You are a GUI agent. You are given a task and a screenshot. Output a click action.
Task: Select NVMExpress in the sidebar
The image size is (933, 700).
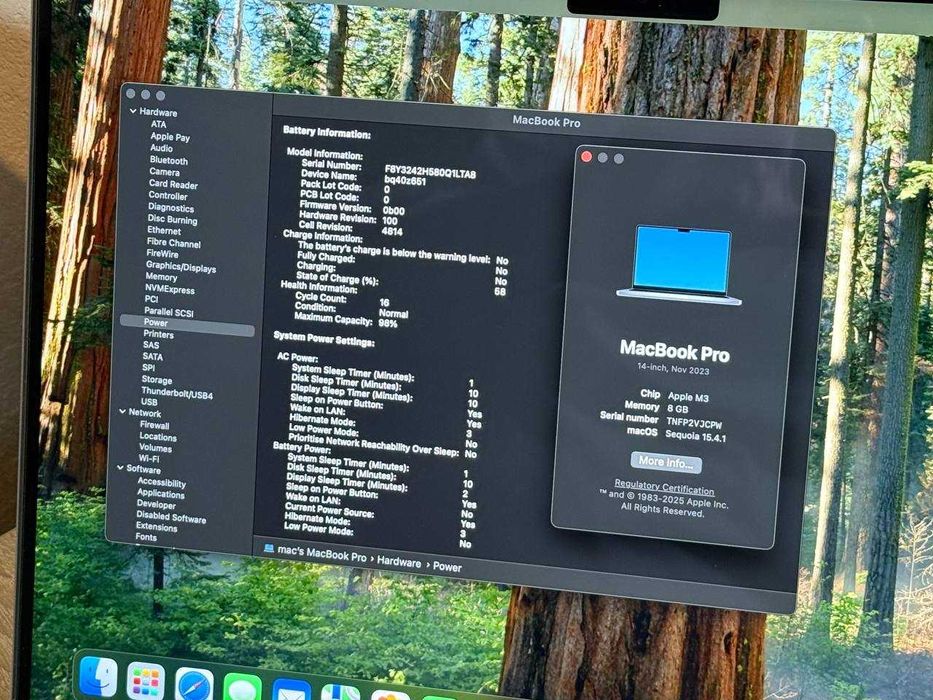click(170, 289)
